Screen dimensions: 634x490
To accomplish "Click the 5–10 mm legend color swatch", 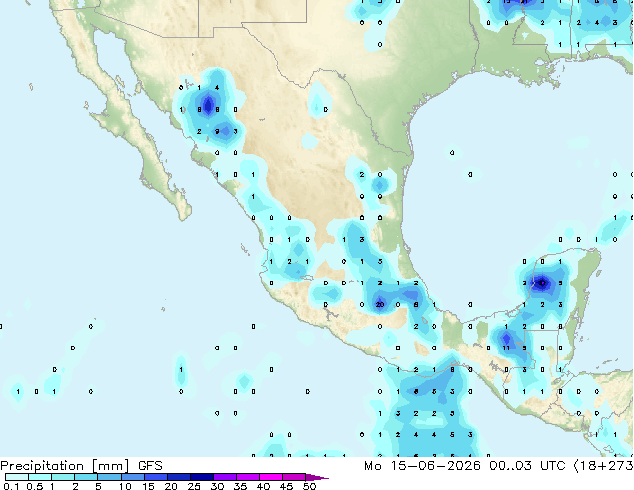I will (x=109, y=477).
